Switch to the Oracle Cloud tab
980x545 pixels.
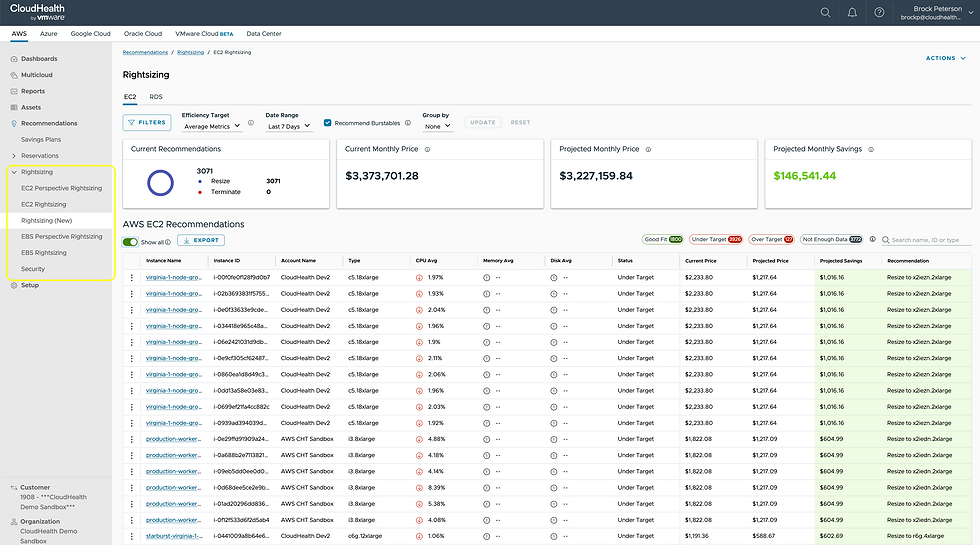143,34
